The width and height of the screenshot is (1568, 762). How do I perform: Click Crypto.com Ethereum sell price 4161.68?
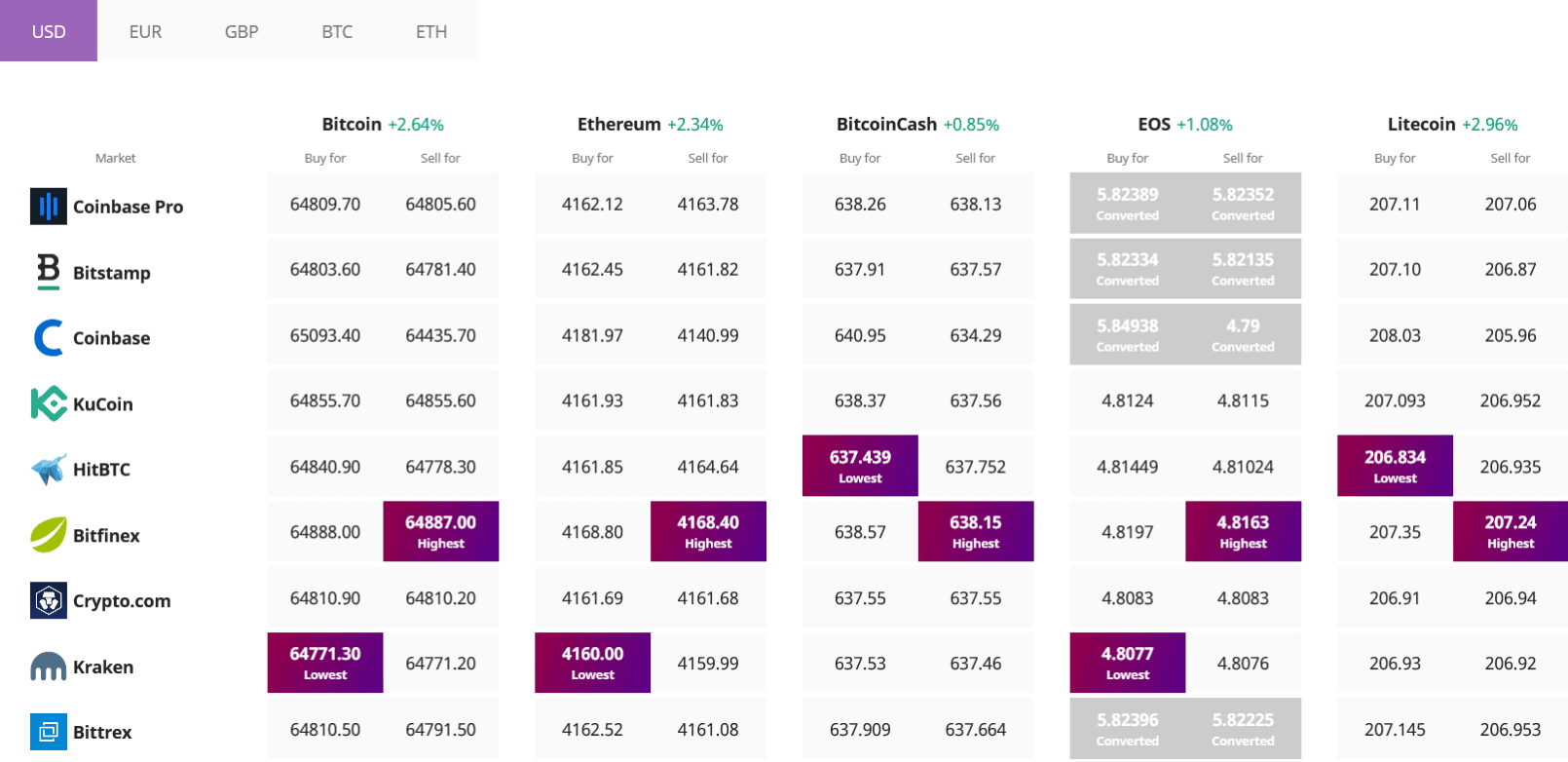pyautogui.click(x=708, y=598)
